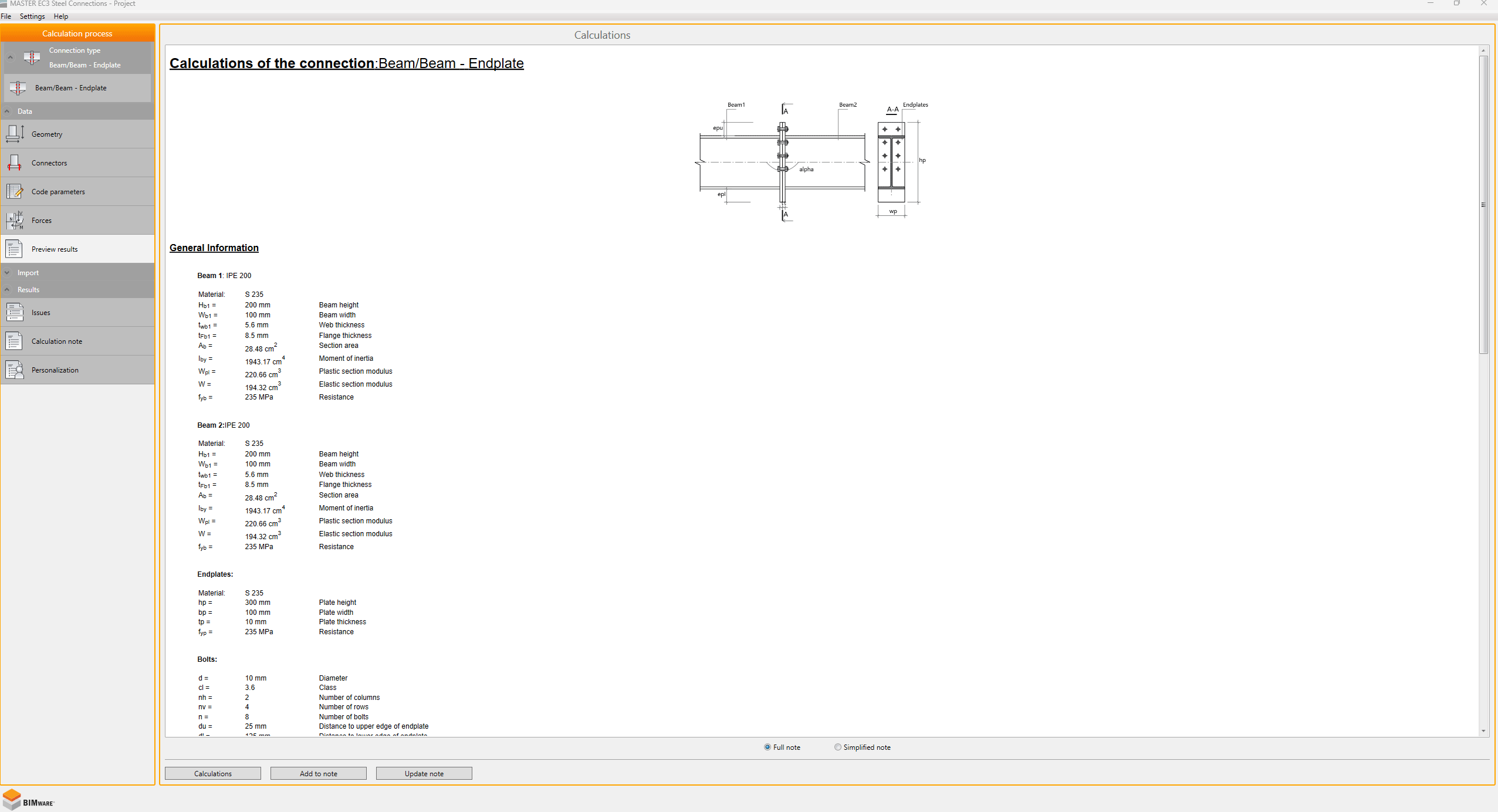Click the Add to note button
Image resolution: width=1498 pixels, height=812 pixels.
point(319,773)
